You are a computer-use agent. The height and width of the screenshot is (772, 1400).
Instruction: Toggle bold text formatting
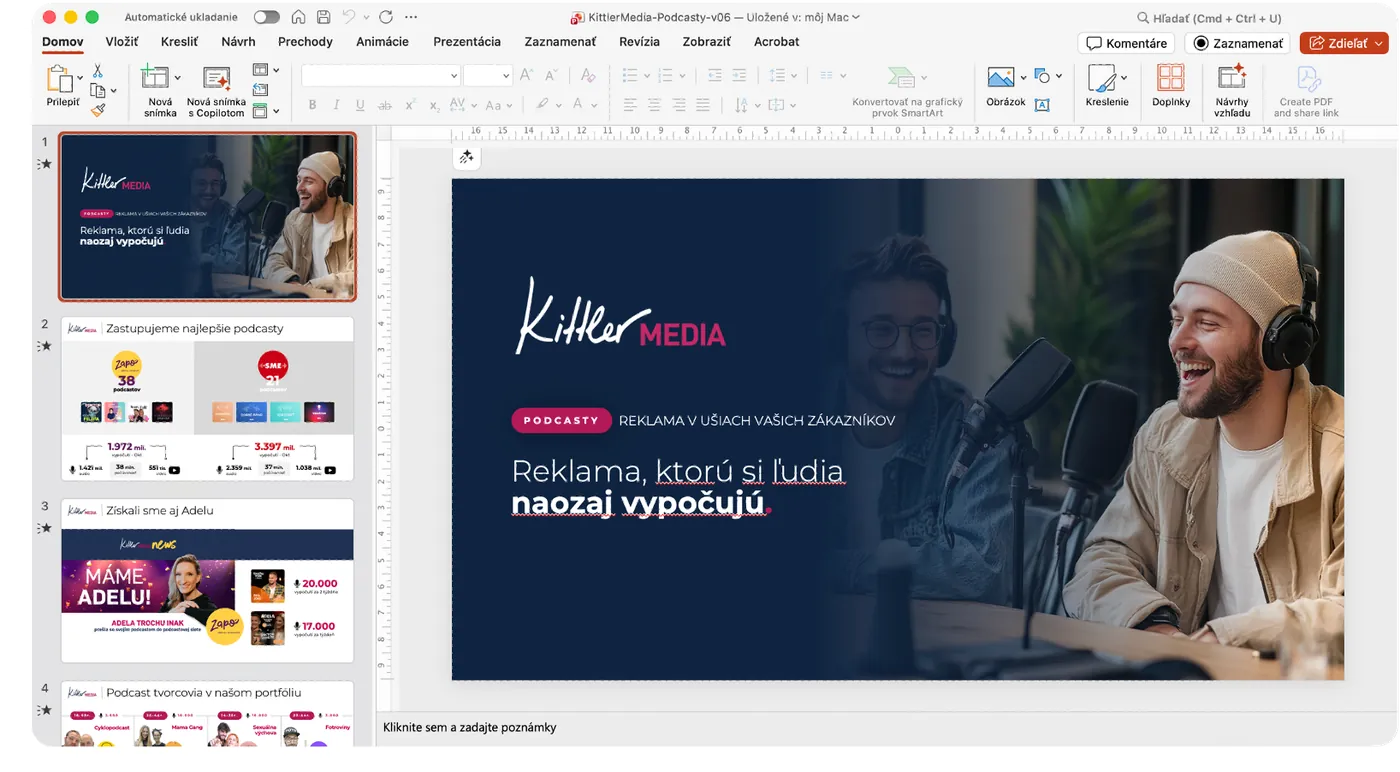point(312,105)
